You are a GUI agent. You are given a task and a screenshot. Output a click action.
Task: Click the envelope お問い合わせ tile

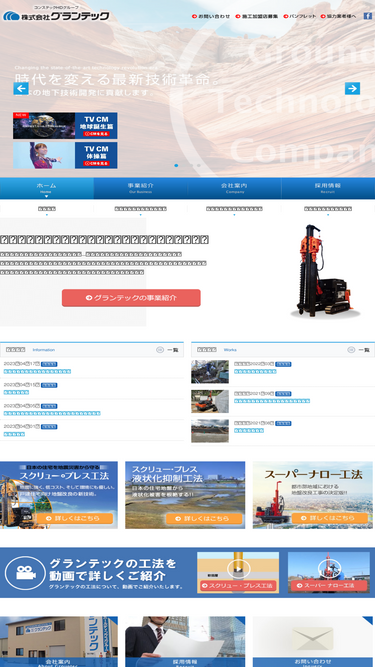(312, 641)
